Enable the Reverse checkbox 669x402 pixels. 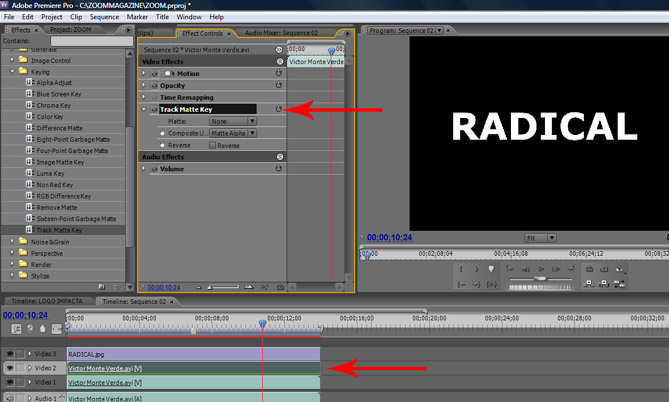pos(212,145)
